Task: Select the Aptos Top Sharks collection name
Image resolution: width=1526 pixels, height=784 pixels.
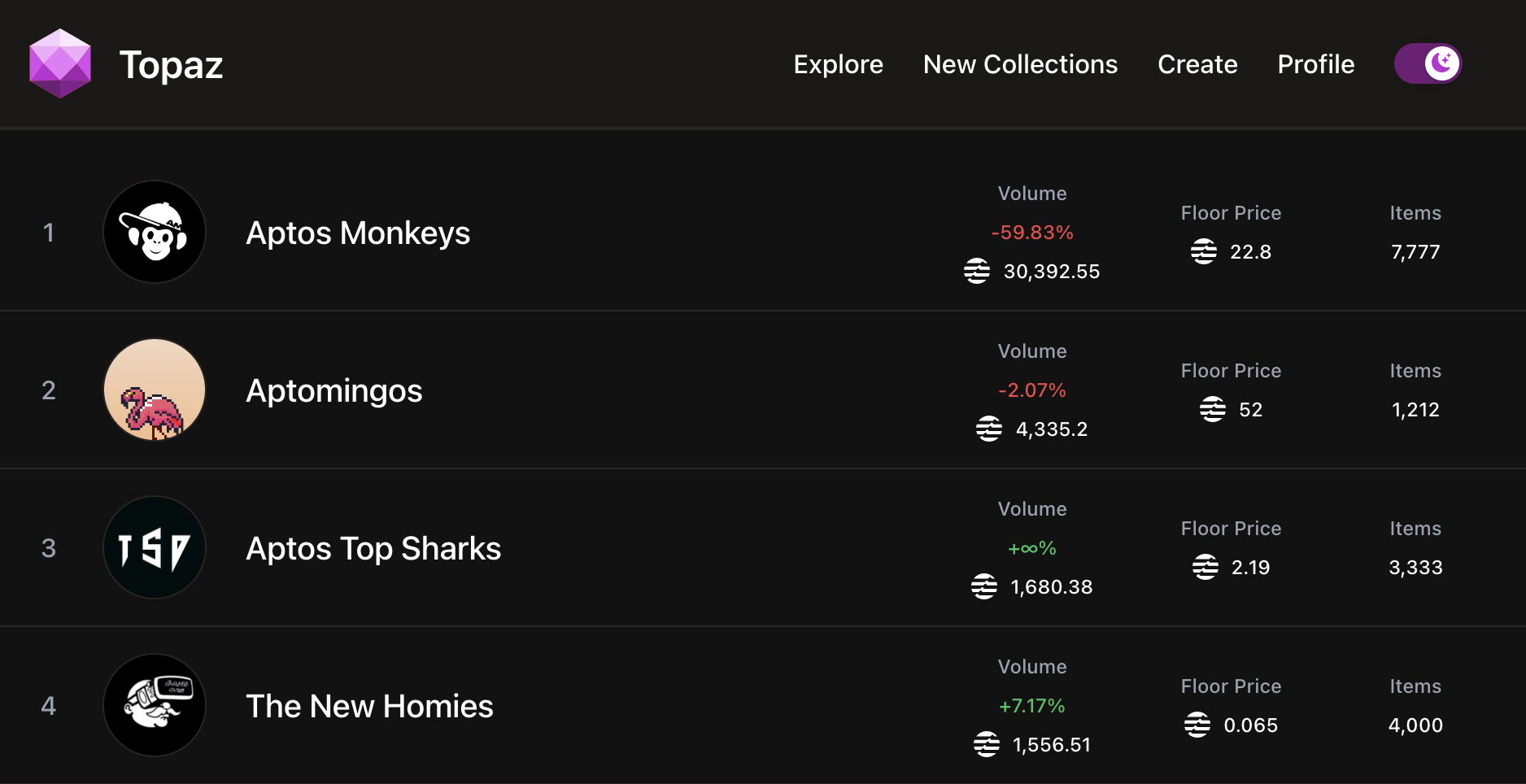Action: [x=373, y=549]
